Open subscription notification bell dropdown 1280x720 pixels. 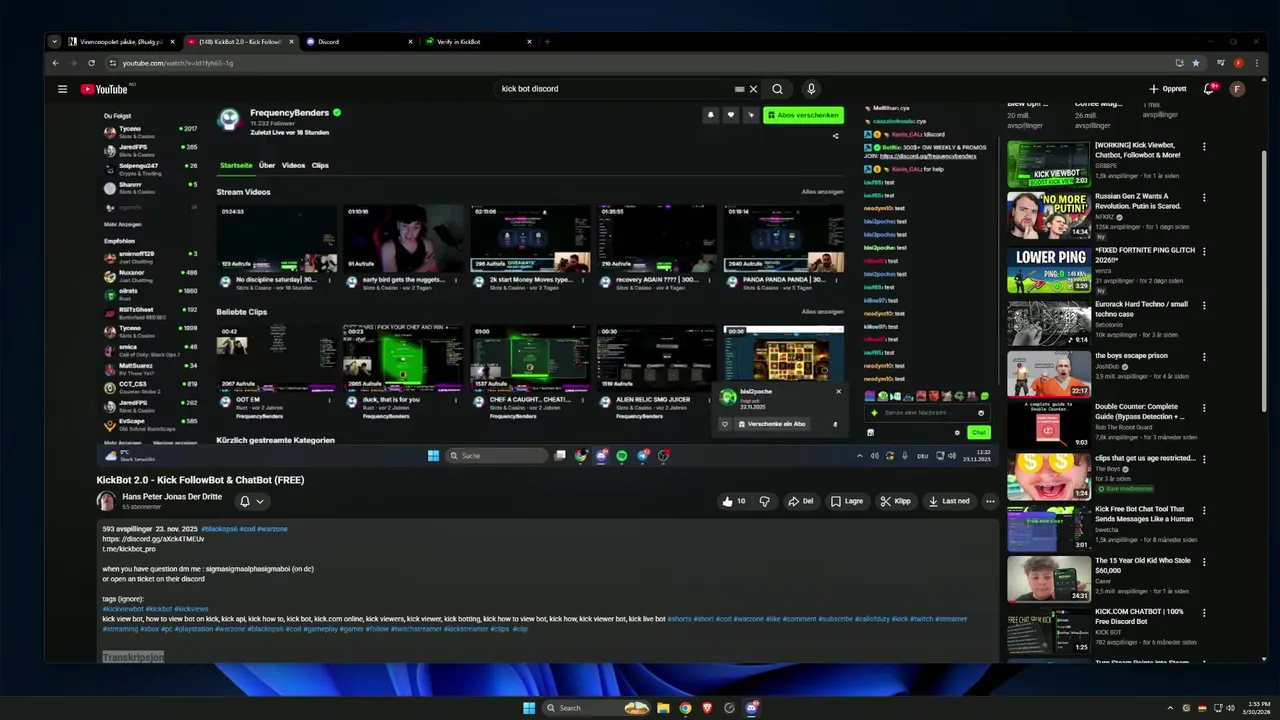[x=252, y=501]
